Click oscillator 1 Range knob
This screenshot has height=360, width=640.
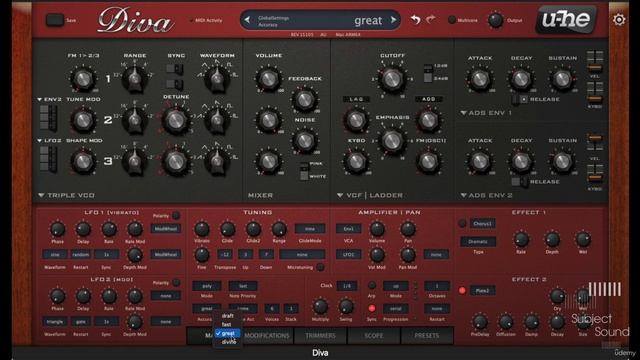coord(135,78)
